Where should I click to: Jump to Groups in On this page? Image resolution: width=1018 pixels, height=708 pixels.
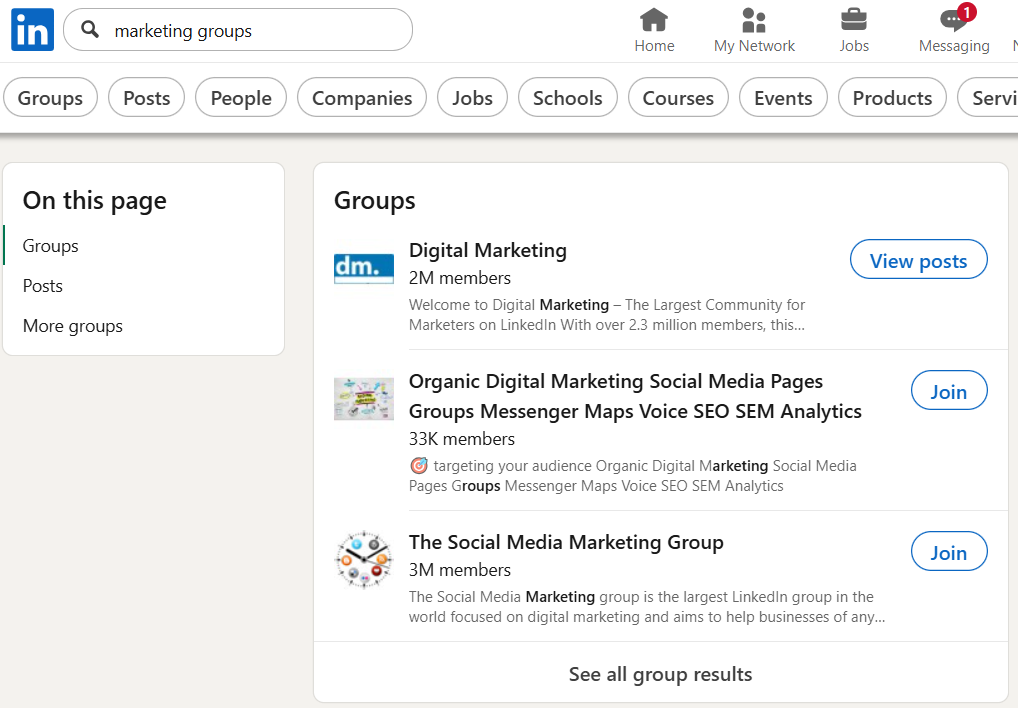pyautogui.click(x=51, y=246)
